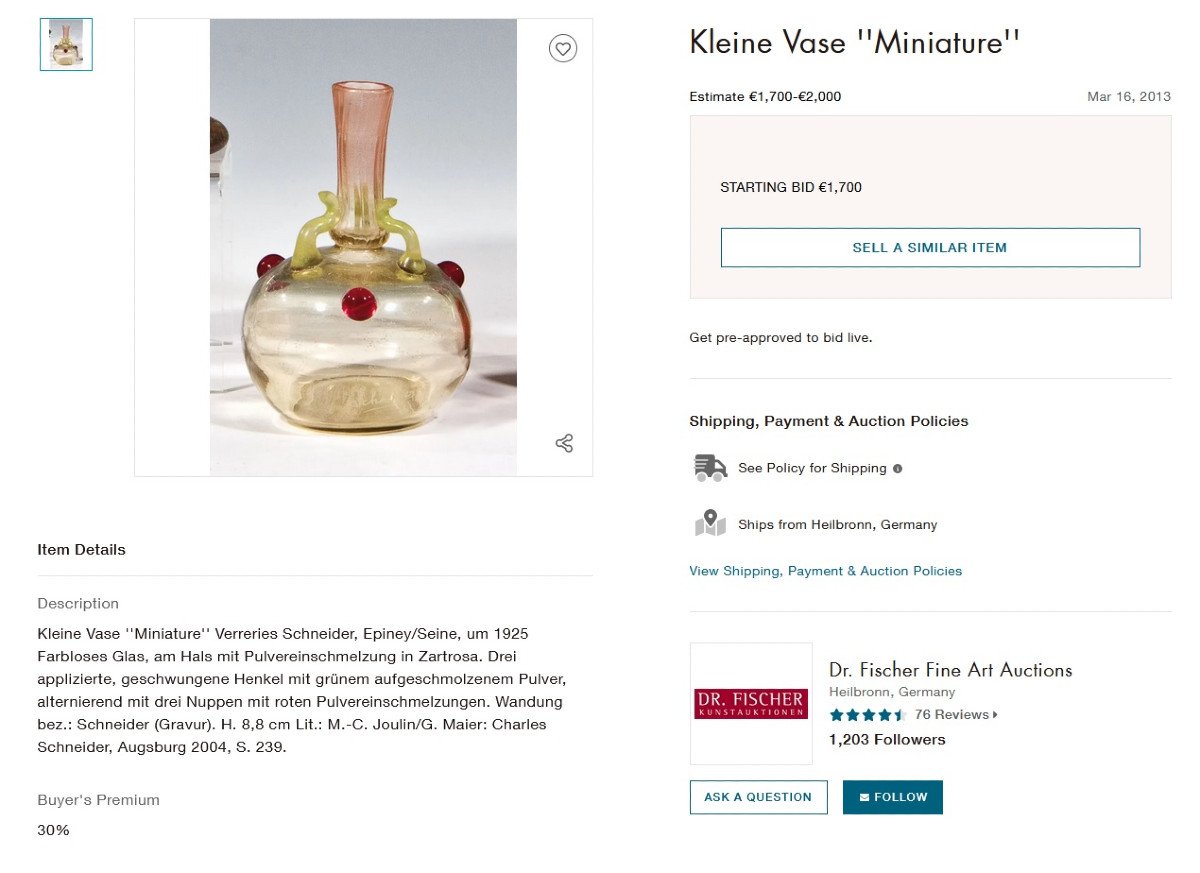Click the heart icon to favorite the vase
This screenshot has height=873, width=1200.
[563, 48]
